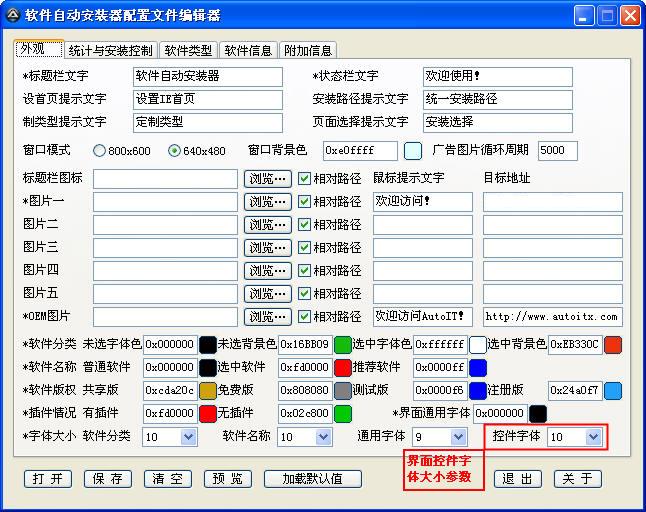Screen dimensions: 646x512
Task: Click the 状态栏文字 input field
Action: point(498,77)
